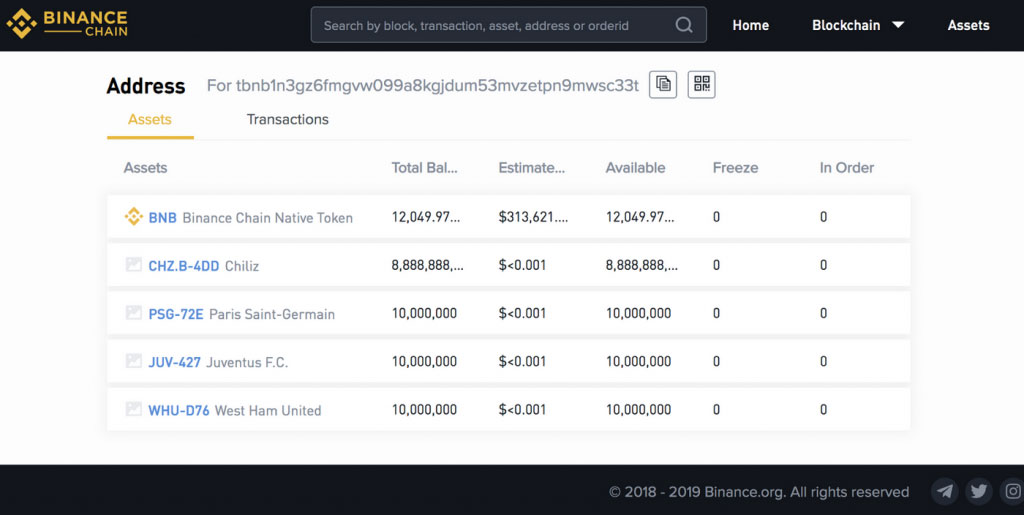Image resolution: width=1024 pixels, height=515 pixels.
Task: Click the CHZ.B-4DD placeholder image icon
Action: tap(134, 264)
